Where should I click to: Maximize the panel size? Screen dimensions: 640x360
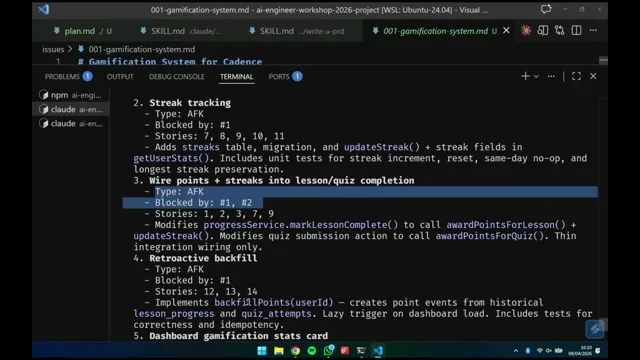[576, 76]
